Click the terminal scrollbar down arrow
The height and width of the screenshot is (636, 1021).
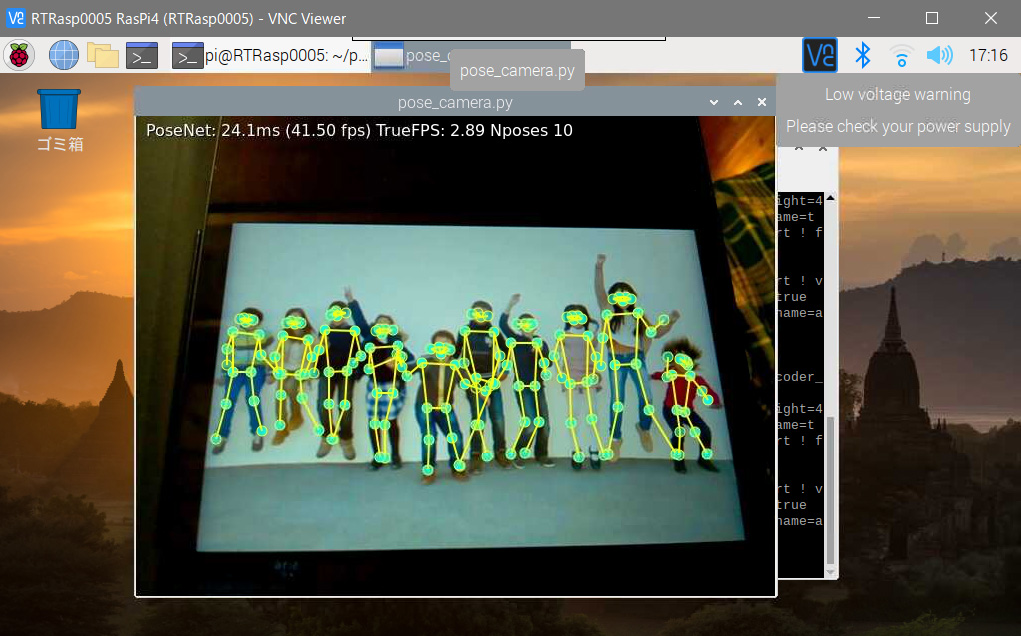[830, 571]
